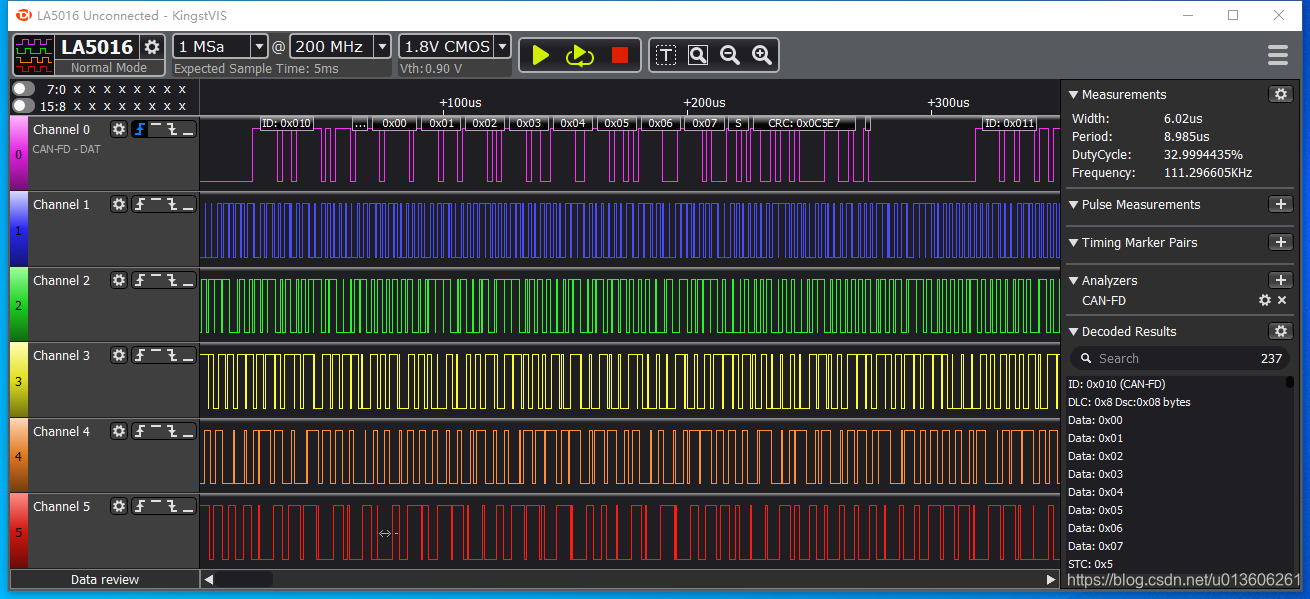The width and height of the screenshot is (1310, 599).
Task: Zoom in on the waveform
Action: pyautogui.click(x=762, y=55)
